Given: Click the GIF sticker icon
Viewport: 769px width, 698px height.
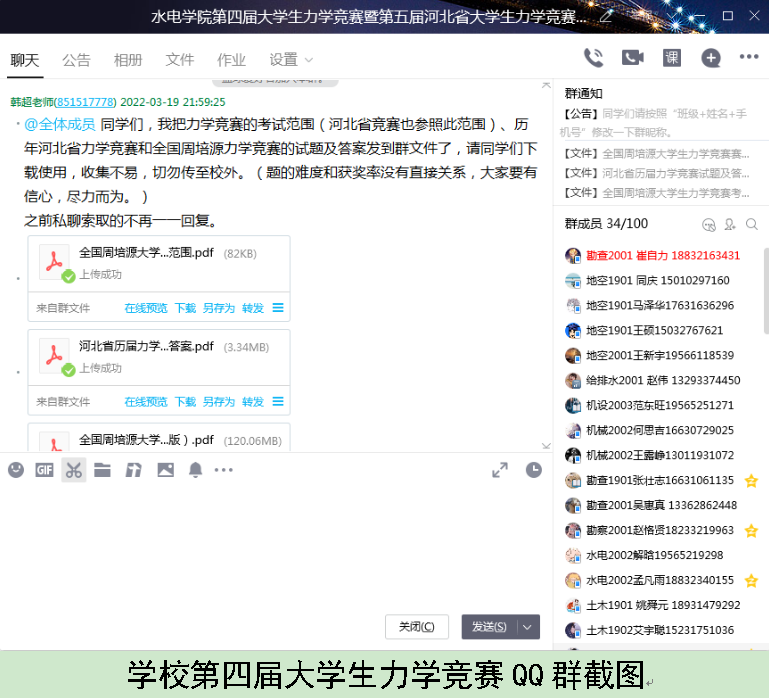Looking at the screenshot, I should tap(44, 470).
